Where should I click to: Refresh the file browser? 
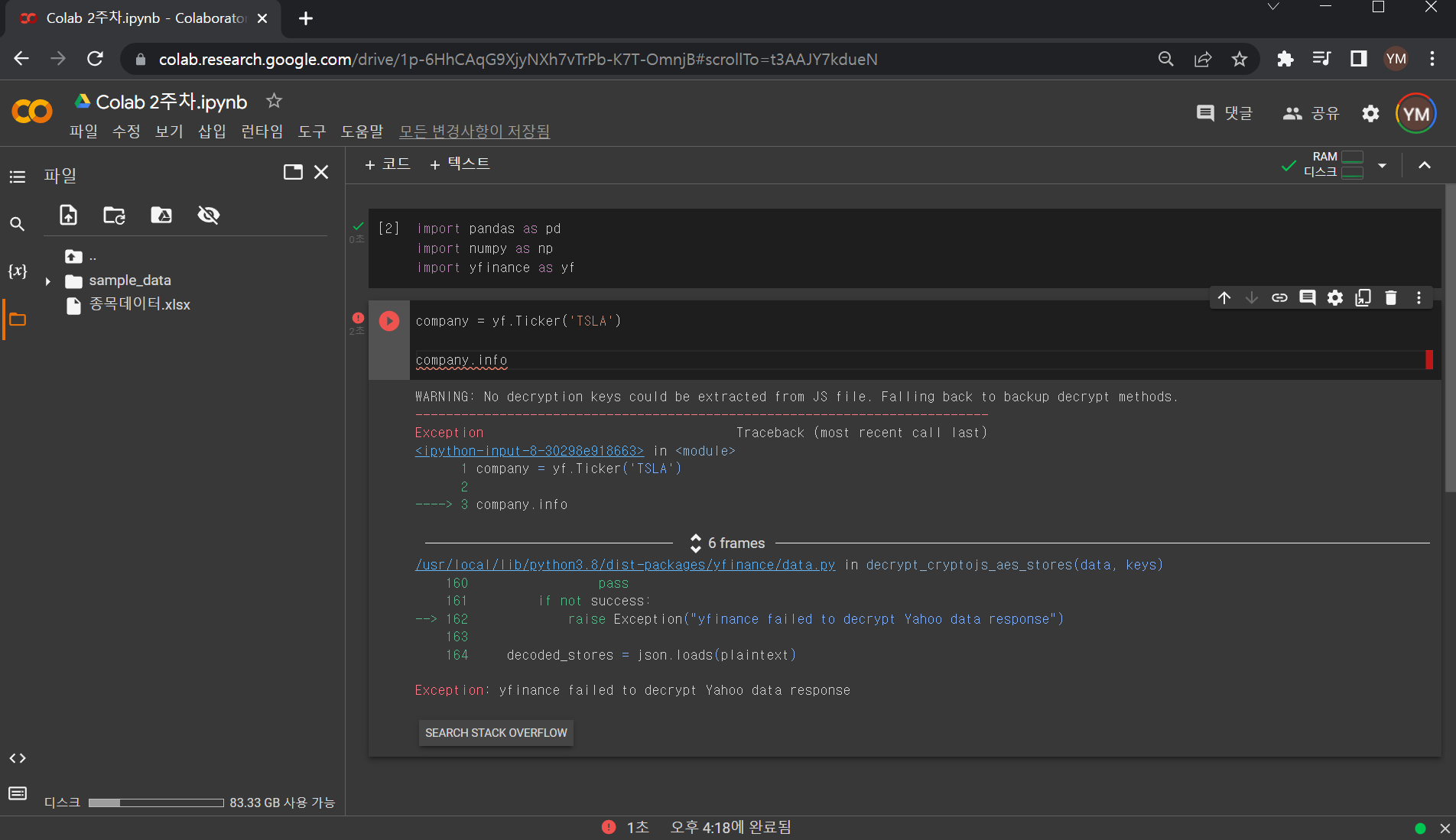pos(115,215)
